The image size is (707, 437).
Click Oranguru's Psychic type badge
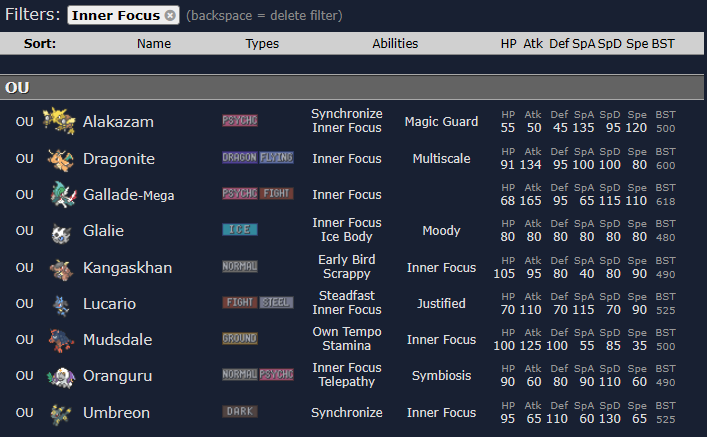276,374
